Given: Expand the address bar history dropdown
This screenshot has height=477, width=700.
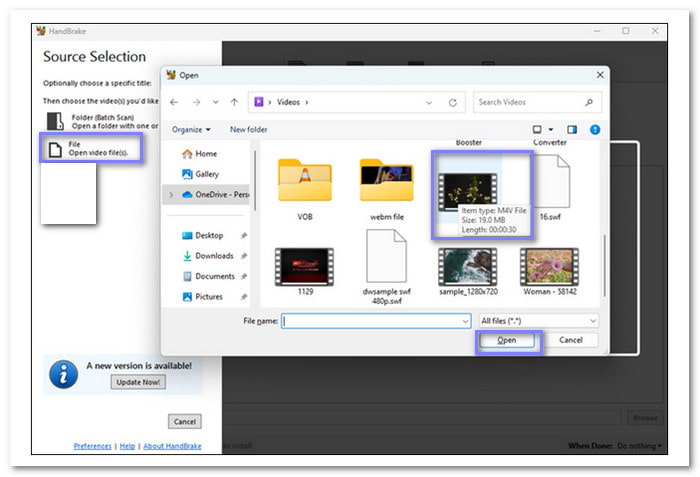Looking at the screenshot, I should (429, 103).
